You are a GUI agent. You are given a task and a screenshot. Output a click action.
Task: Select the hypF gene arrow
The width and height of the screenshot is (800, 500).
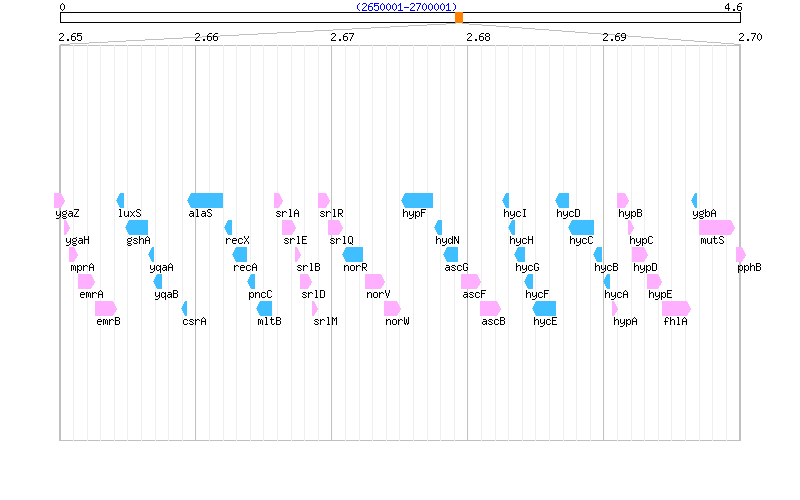point(417,200)
